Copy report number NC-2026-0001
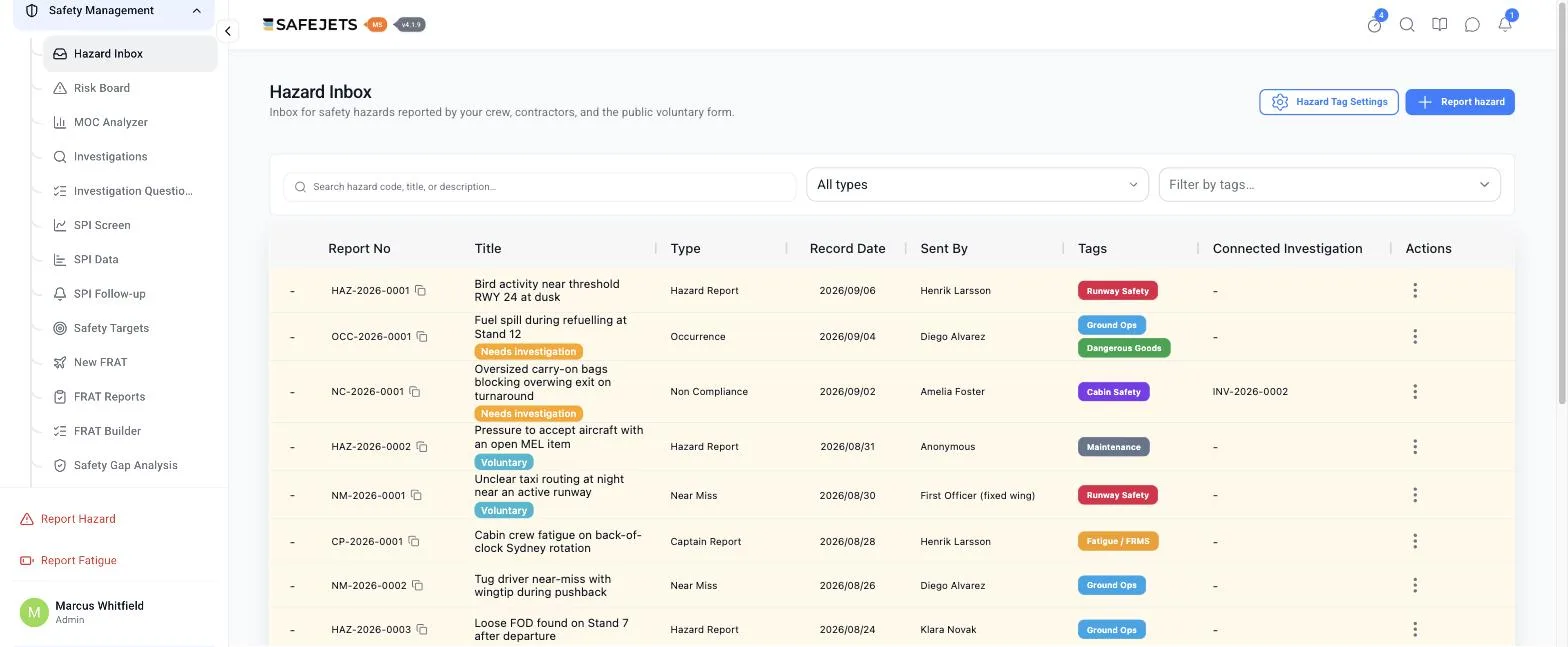Screen dimensions: 1568x647 [x=414, y=392]
